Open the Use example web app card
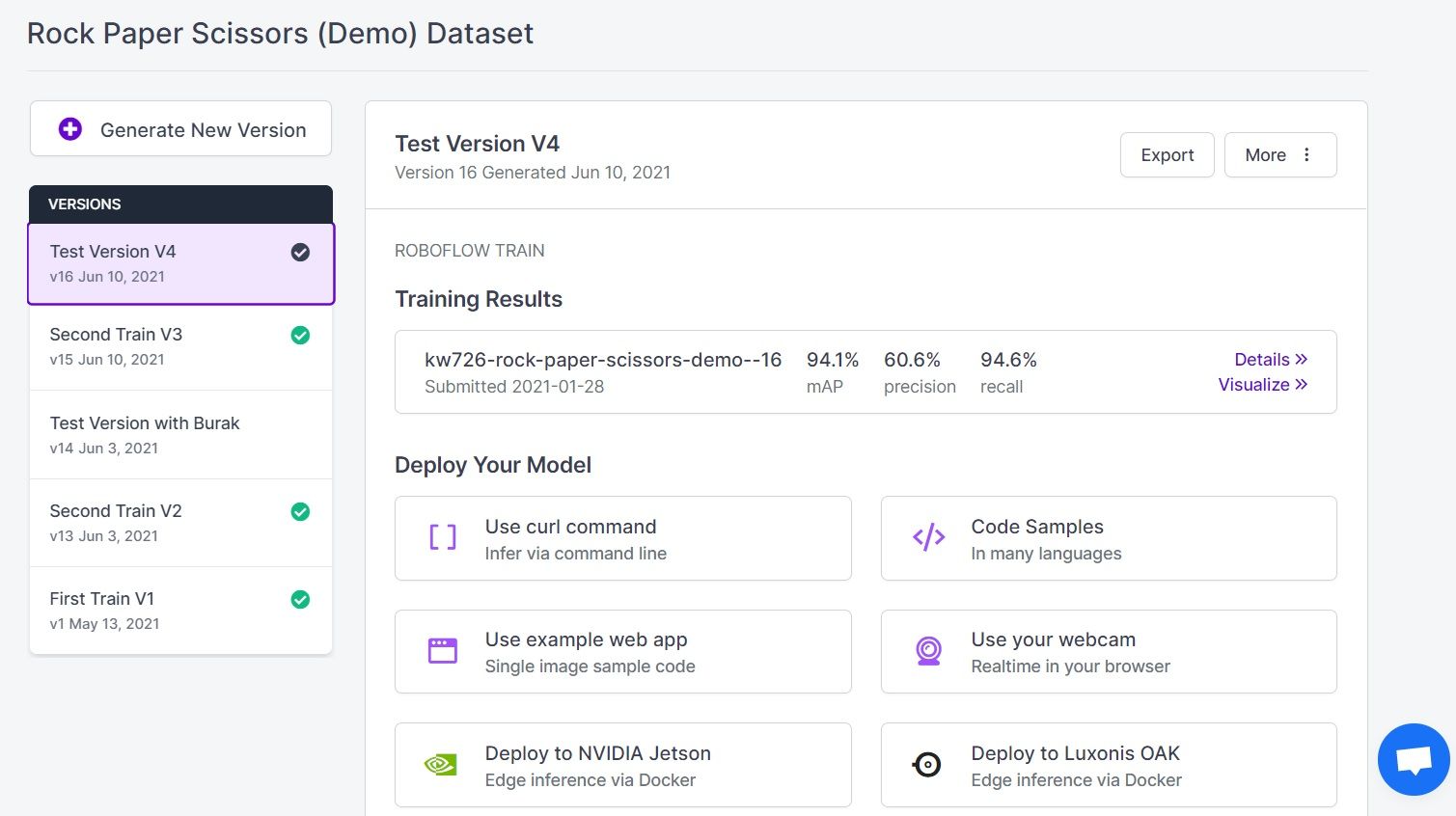1456x816 pixels. pyautogui.click(x=623, y=651)
